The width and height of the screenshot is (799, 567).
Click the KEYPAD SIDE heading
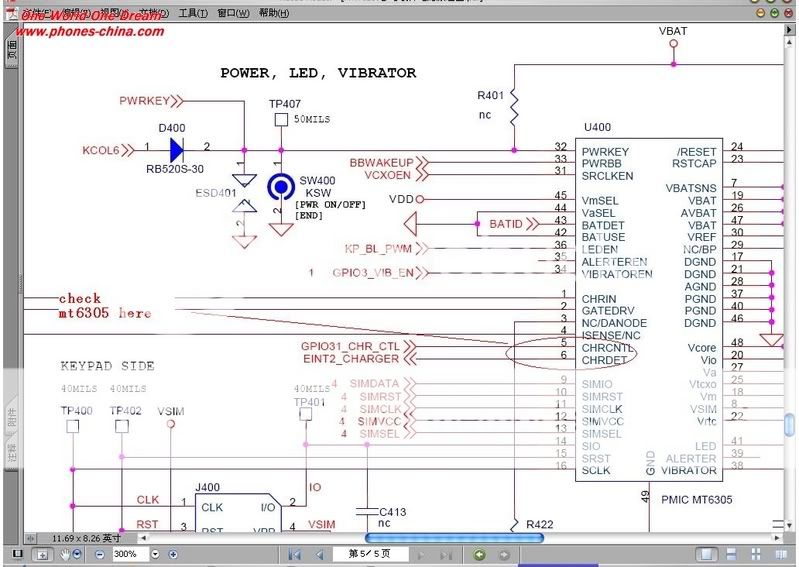(108, 366)
